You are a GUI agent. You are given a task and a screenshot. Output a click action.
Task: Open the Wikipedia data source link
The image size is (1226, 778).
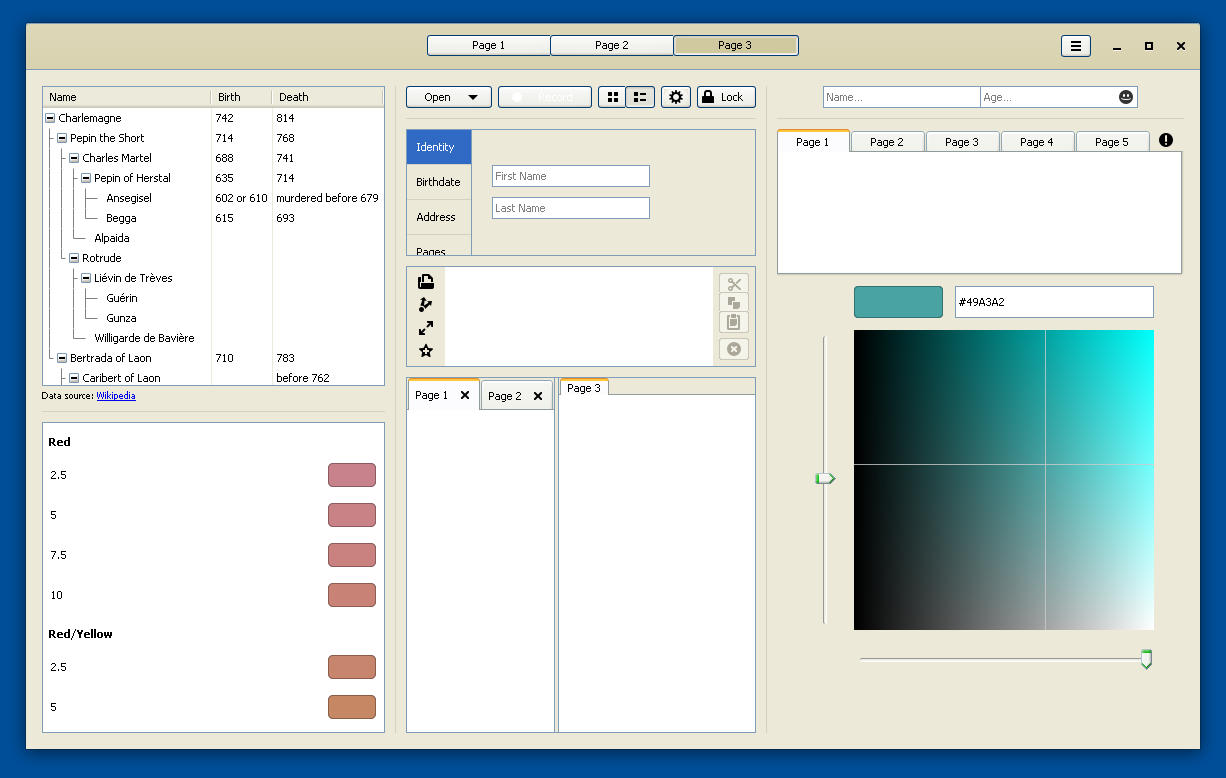(116, 396)
